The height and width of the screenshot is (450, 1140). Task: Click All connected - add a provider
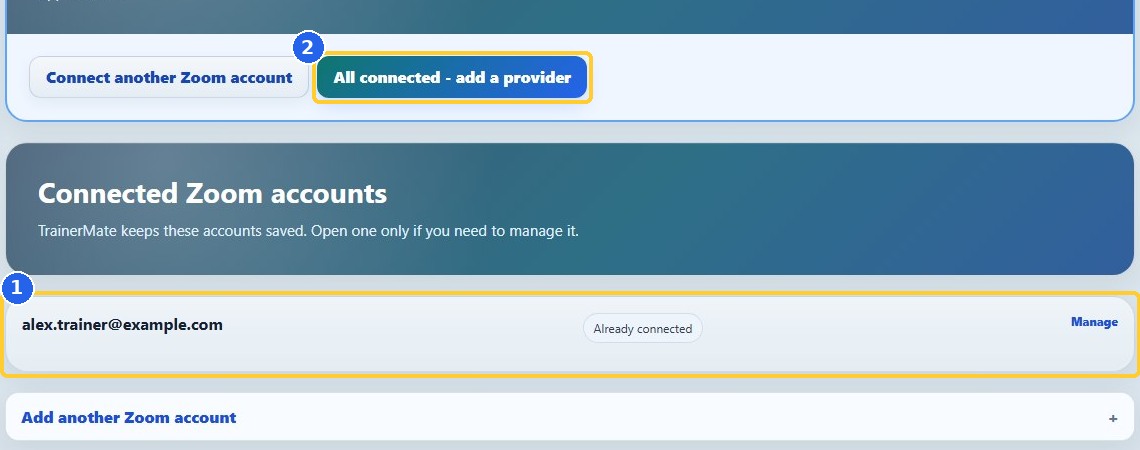451,77
